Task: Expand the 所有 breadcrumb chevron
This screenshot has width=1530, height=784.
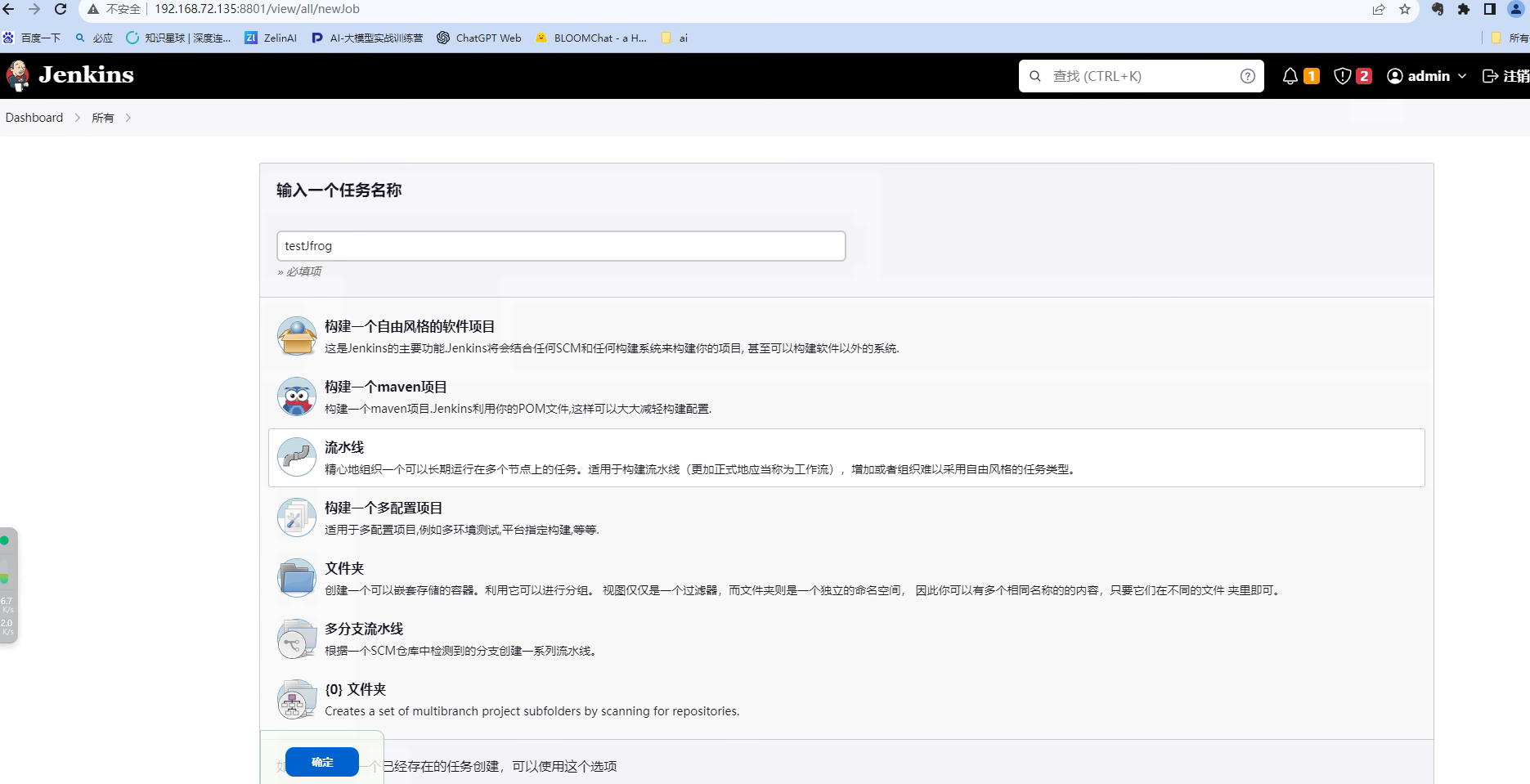Action: tap(128, 117)
